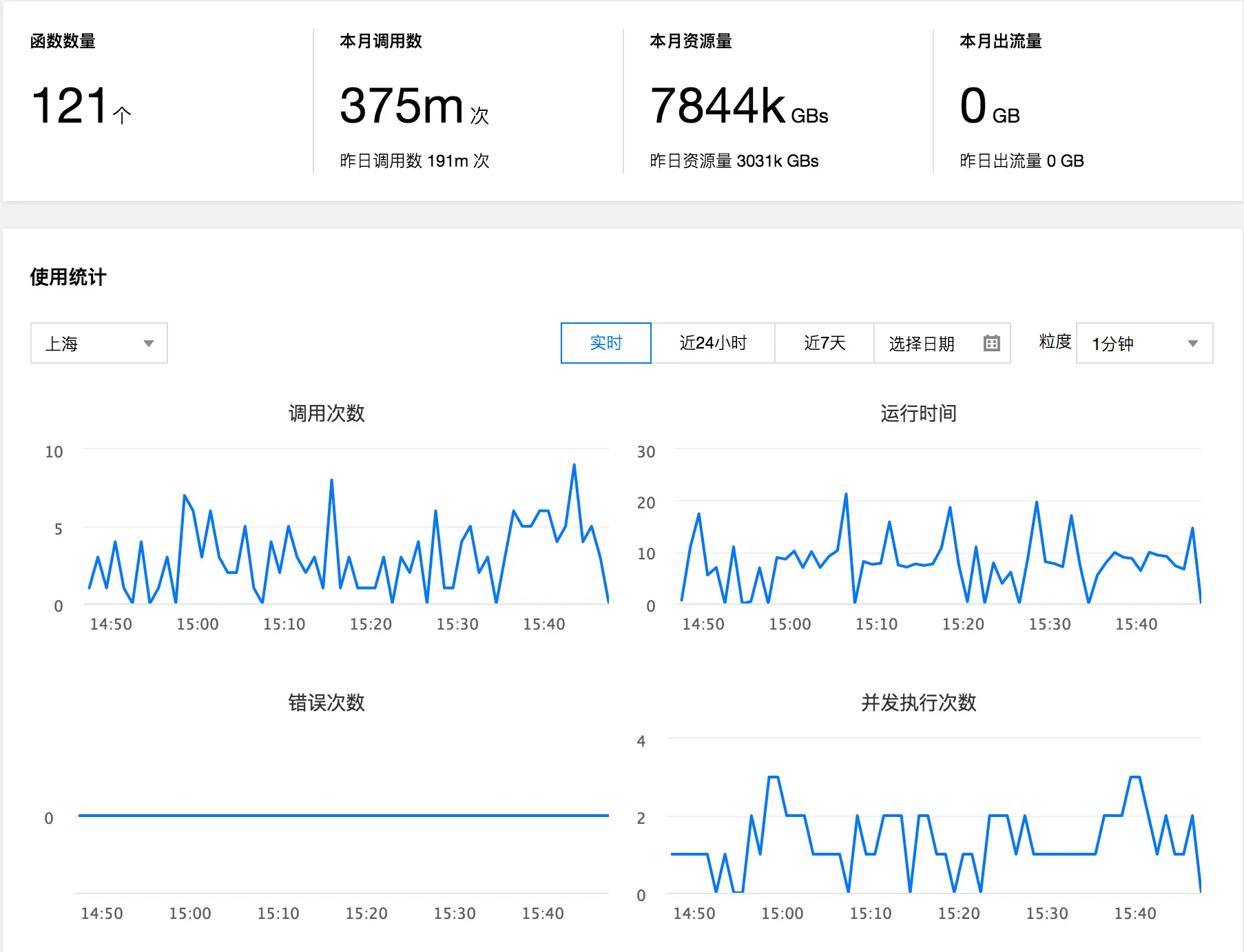Select the 实时 time range tab

click(x=606, y=343)
